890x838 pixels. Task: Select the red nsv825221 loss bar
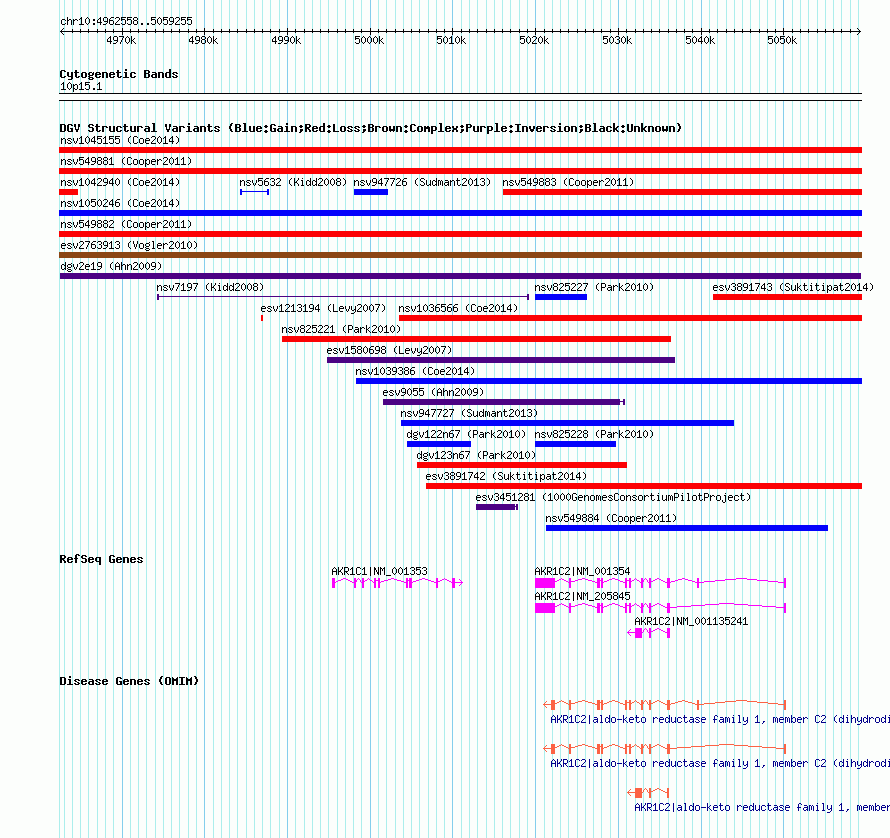(x=476, y=339)
